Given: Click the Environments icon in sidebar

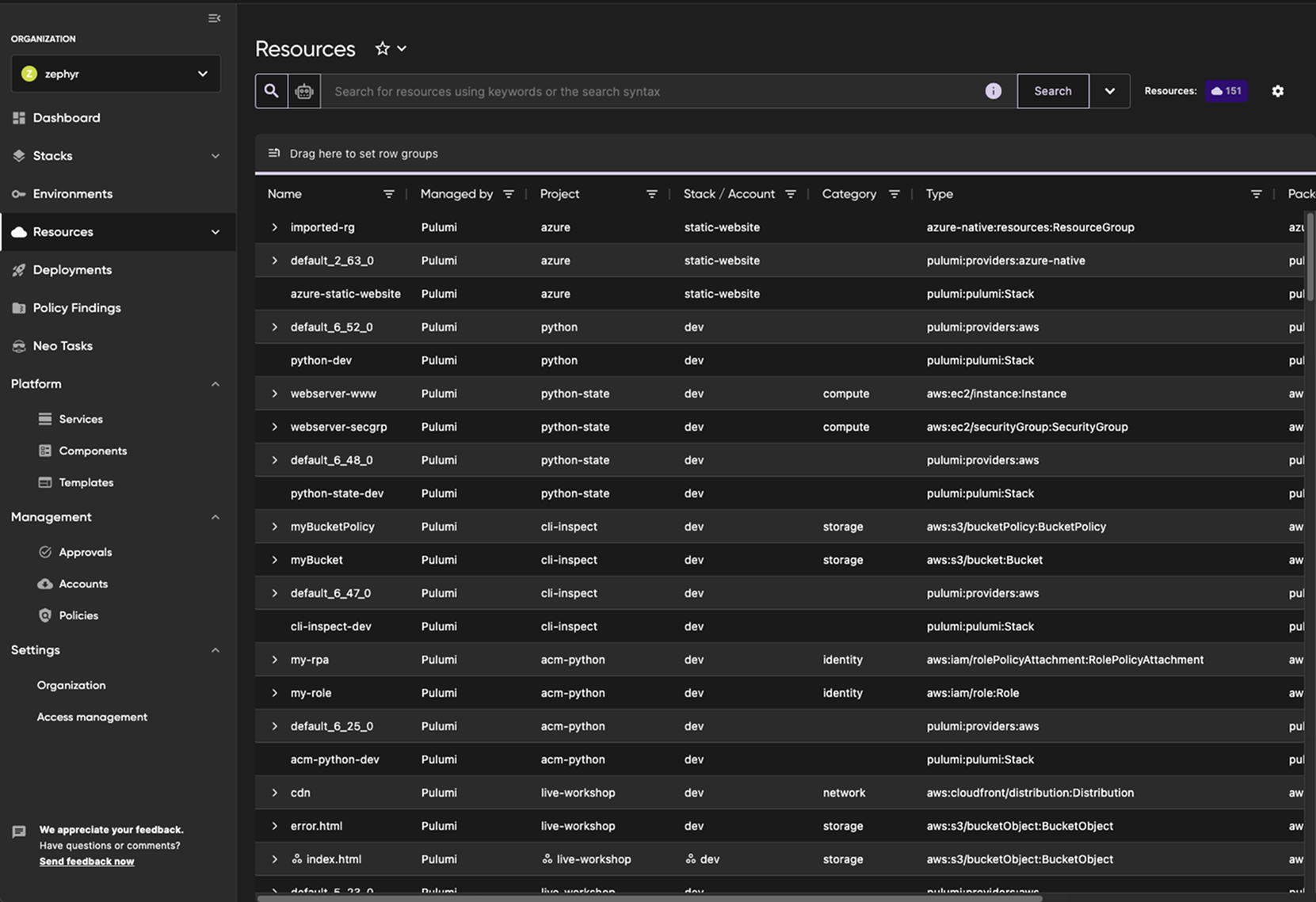Looking at the screenshot, I should [19, 194].
